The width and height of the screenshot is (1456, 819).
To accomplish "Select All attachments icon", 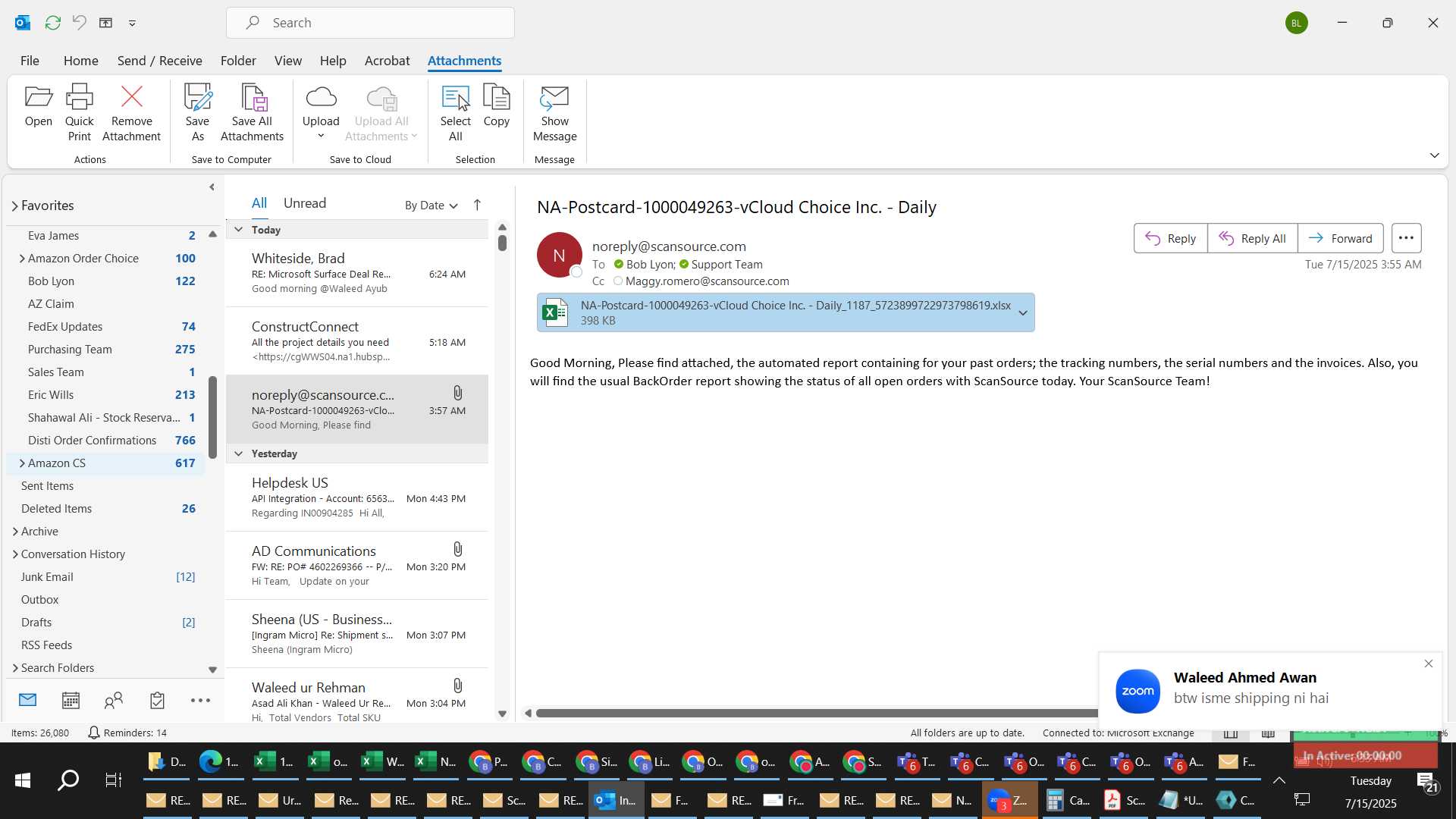I will (455, 113).
